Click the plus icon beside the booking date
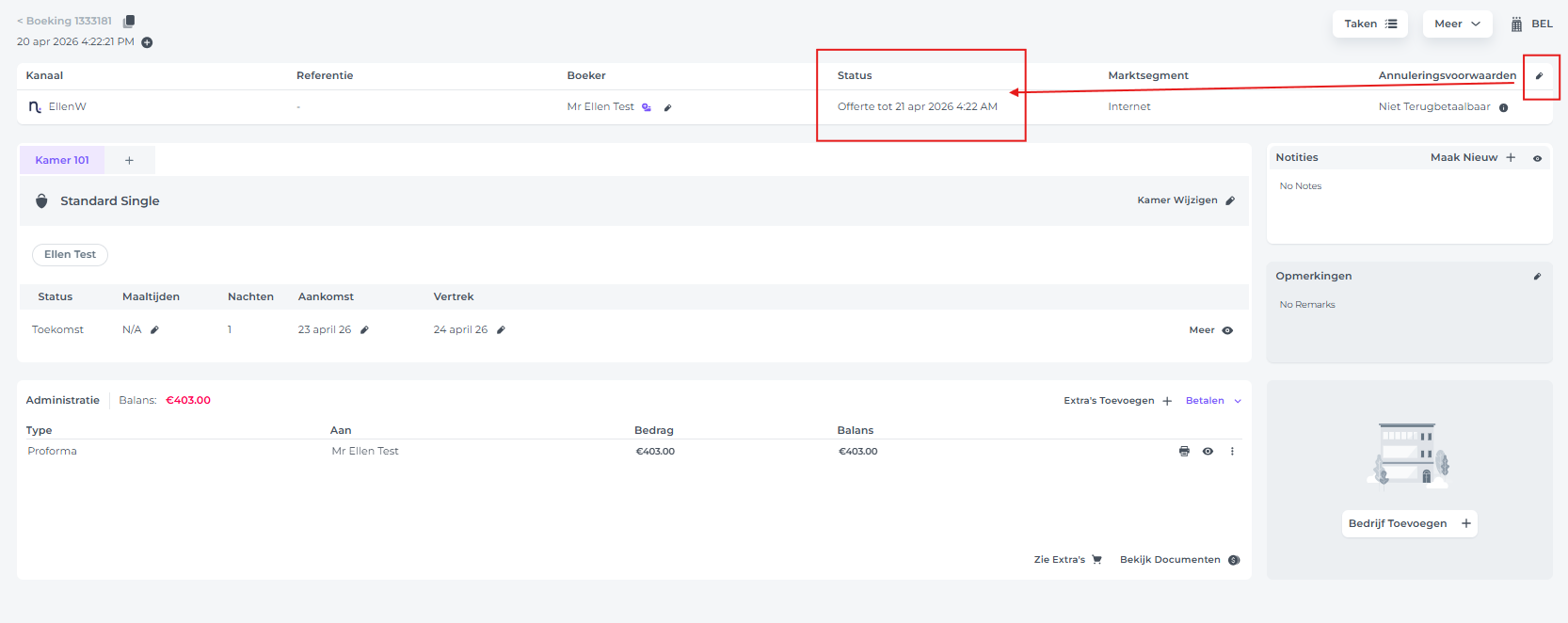Image resolution: width=1568 pixels, height=623 pixels. pyautogui.click(x=147, y=42)
